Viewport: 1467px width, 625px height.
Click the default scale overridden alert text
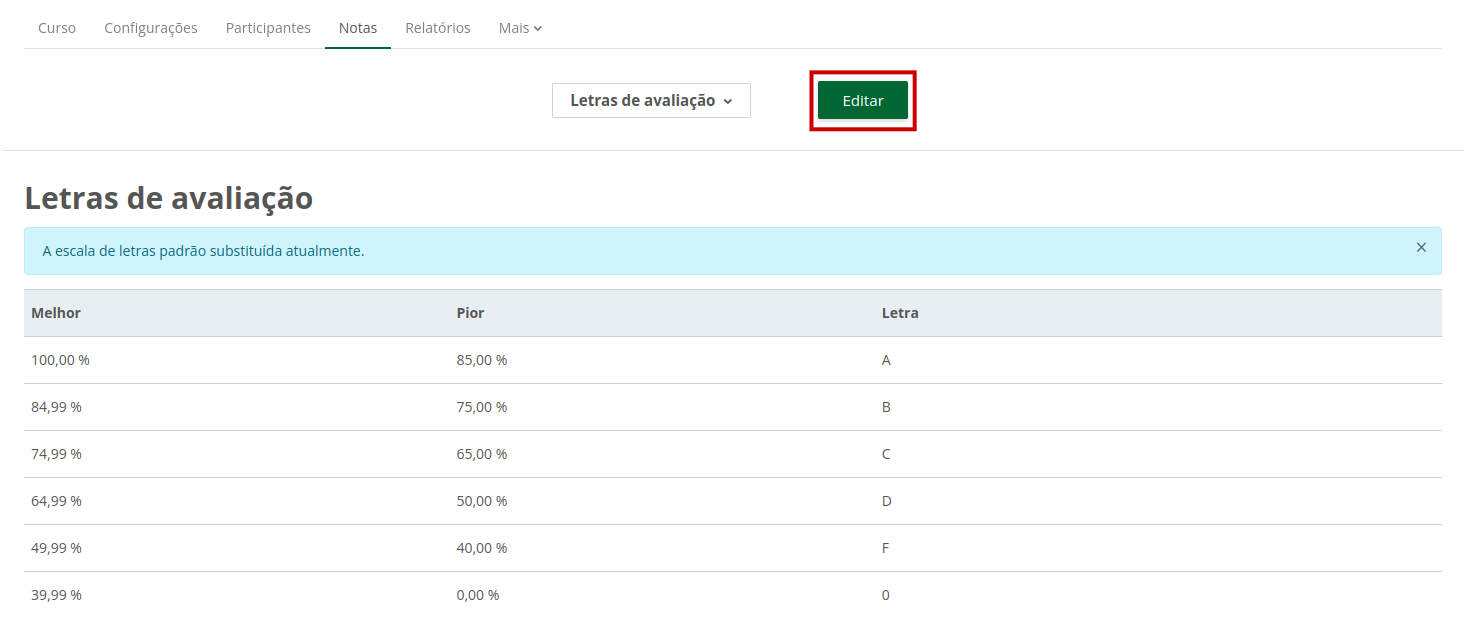(203, 251)
